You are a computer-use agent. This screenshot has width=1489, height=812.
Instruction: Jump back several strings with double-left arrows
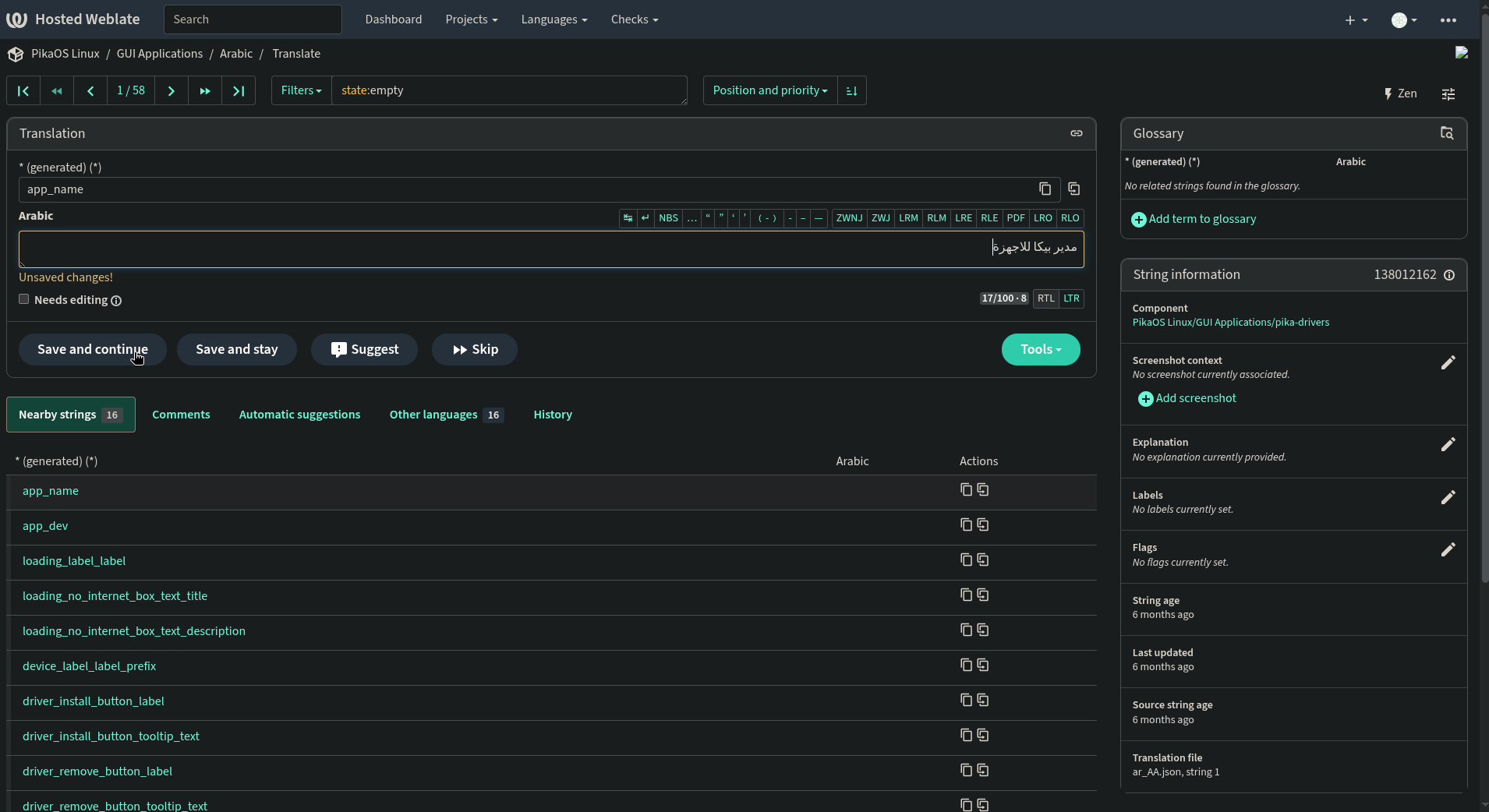[57, 90]
